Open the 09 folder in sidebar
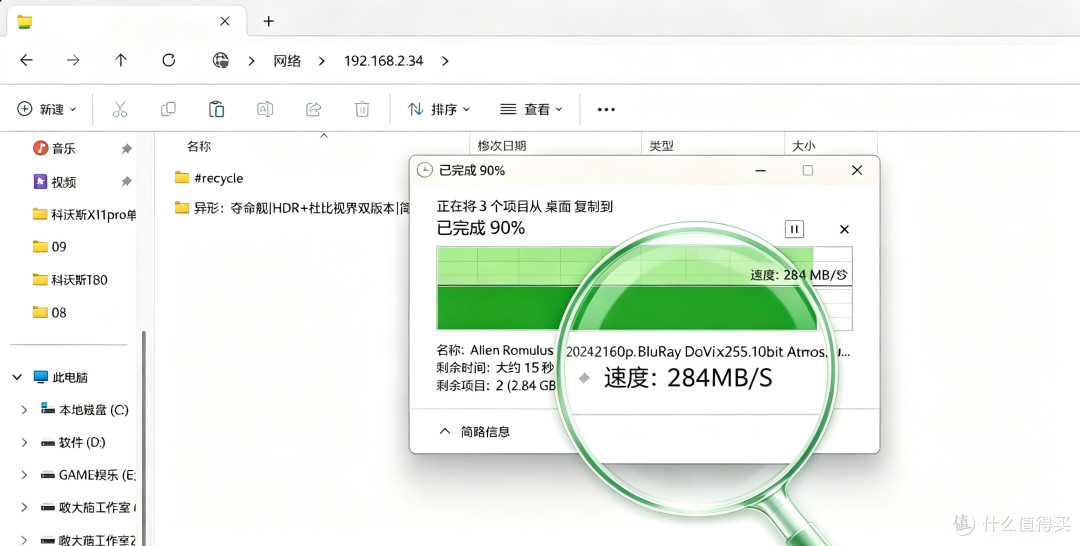 [50, 246]
